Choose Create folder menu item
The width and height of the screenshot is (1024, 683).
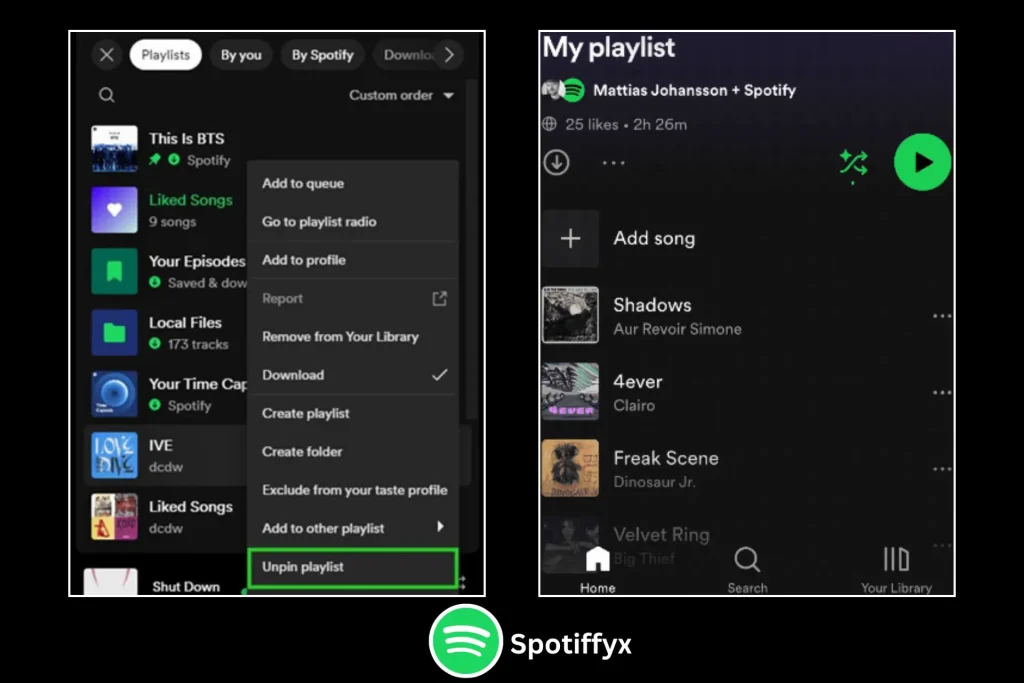point(353,452)
